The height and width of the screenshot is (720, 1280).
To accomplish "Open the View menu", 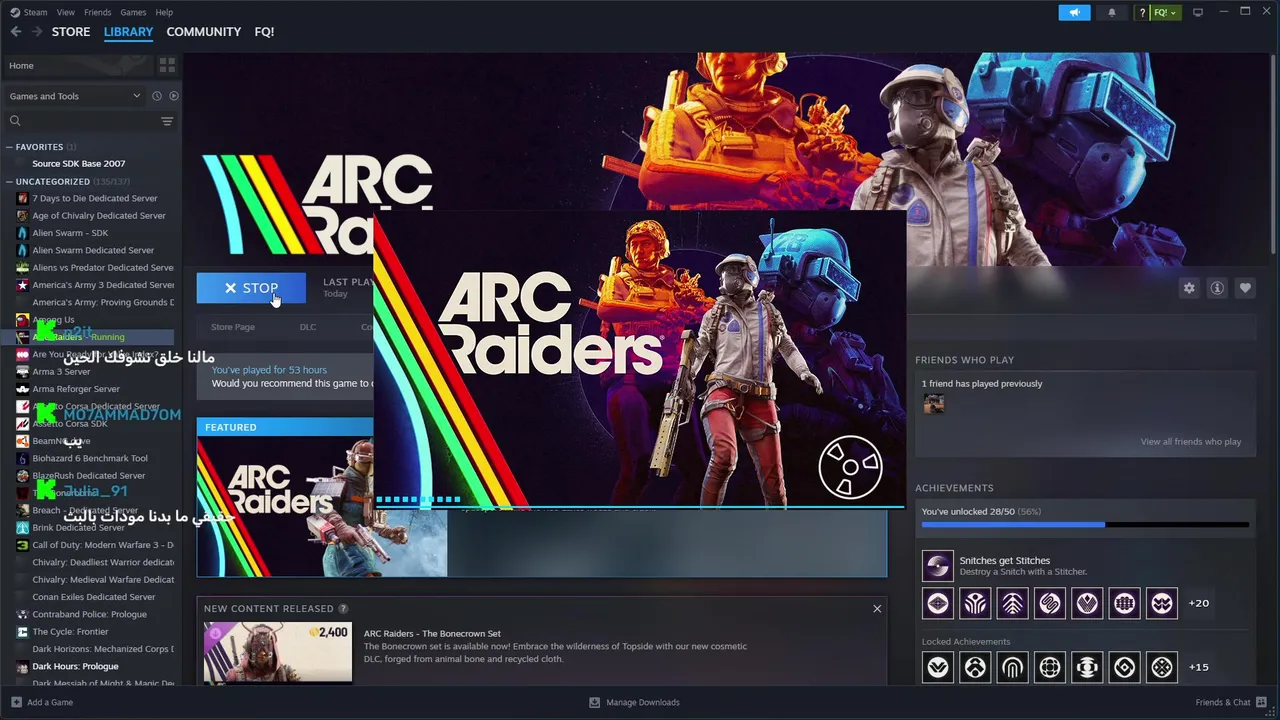I will click(x=65, y=12).
